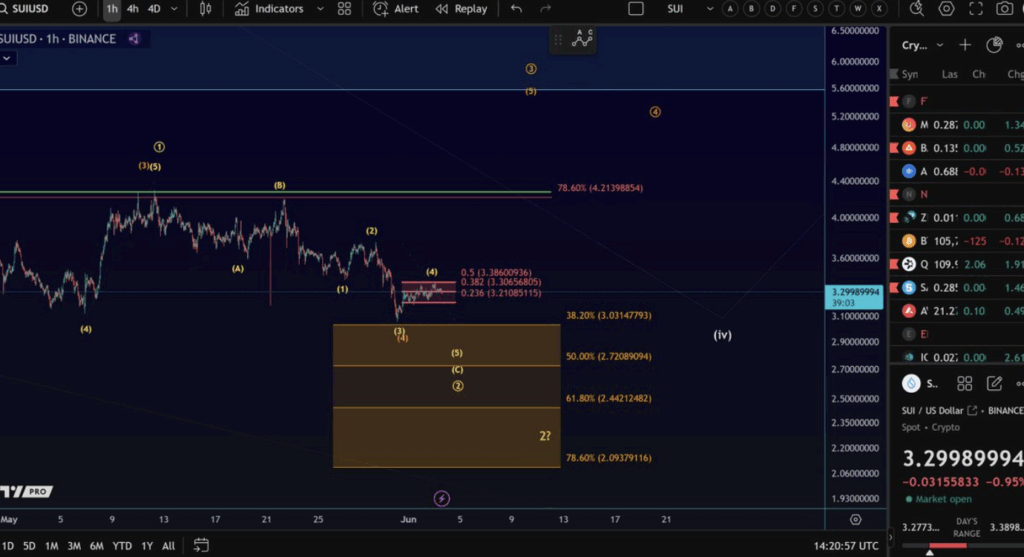
Task: Expand the layout dropdown arrow next to SUI
Action: [709, 8]
